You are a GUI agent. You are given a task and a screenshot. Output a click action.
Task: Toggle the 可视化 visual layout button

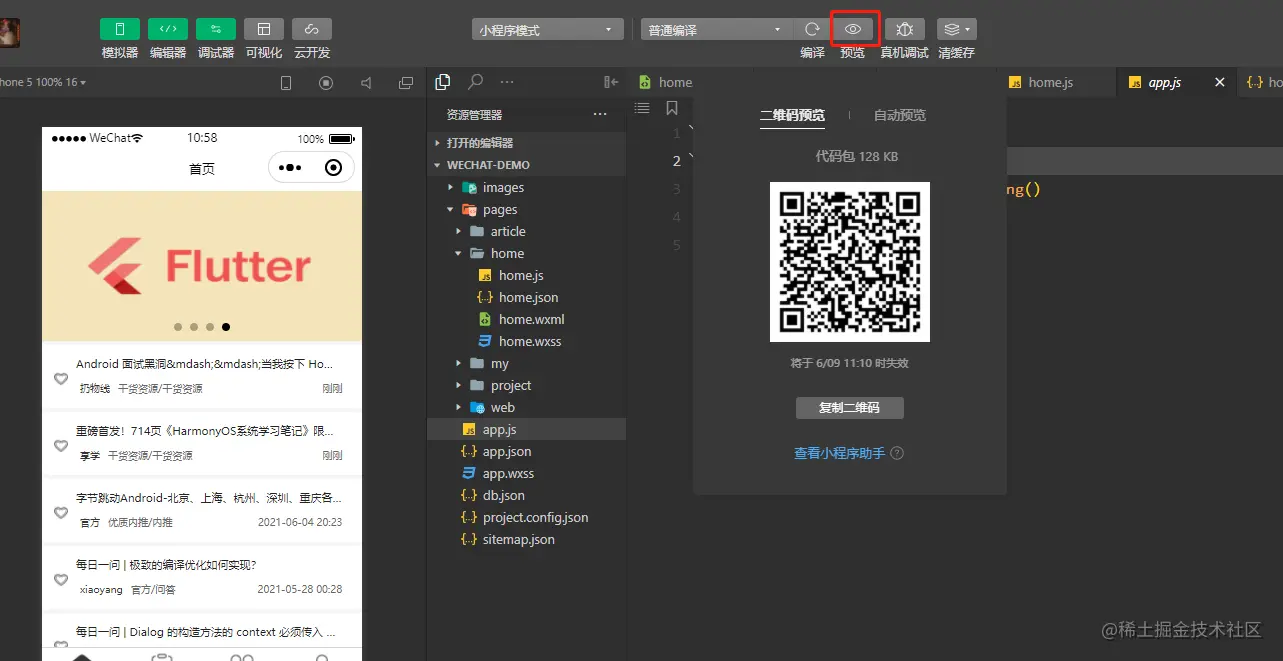(x=264, y=29)
